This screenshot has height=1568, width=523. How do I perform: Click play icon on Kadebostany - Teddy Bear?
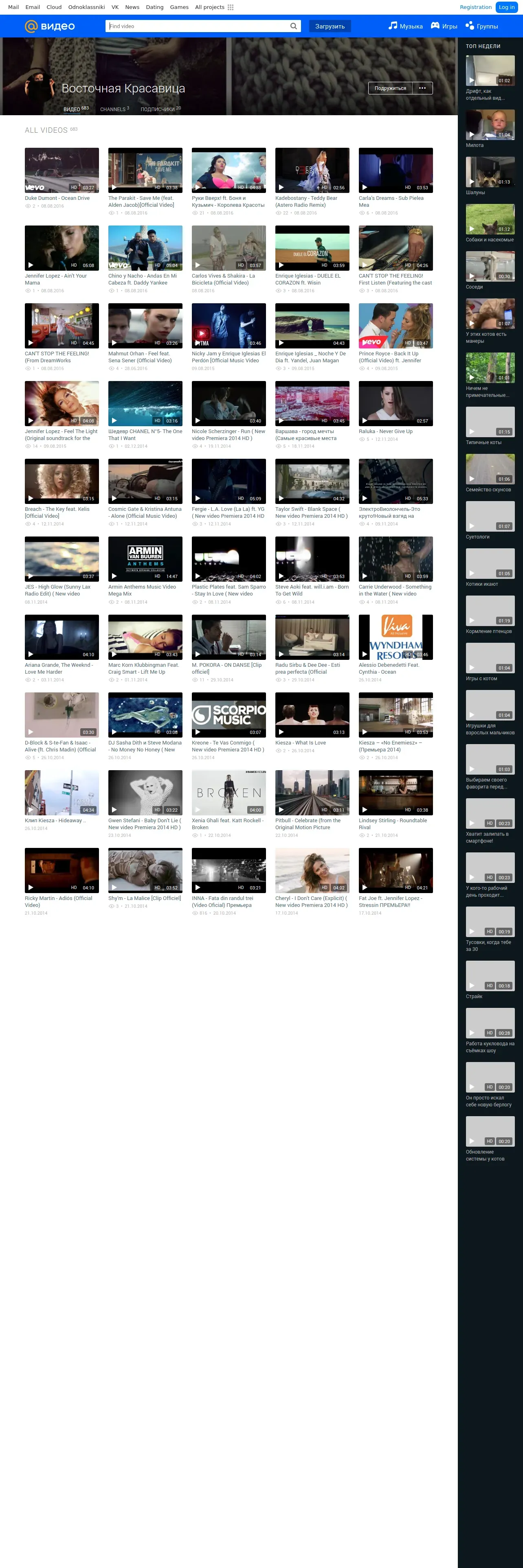pyautogui.click(x=281, y=188)
